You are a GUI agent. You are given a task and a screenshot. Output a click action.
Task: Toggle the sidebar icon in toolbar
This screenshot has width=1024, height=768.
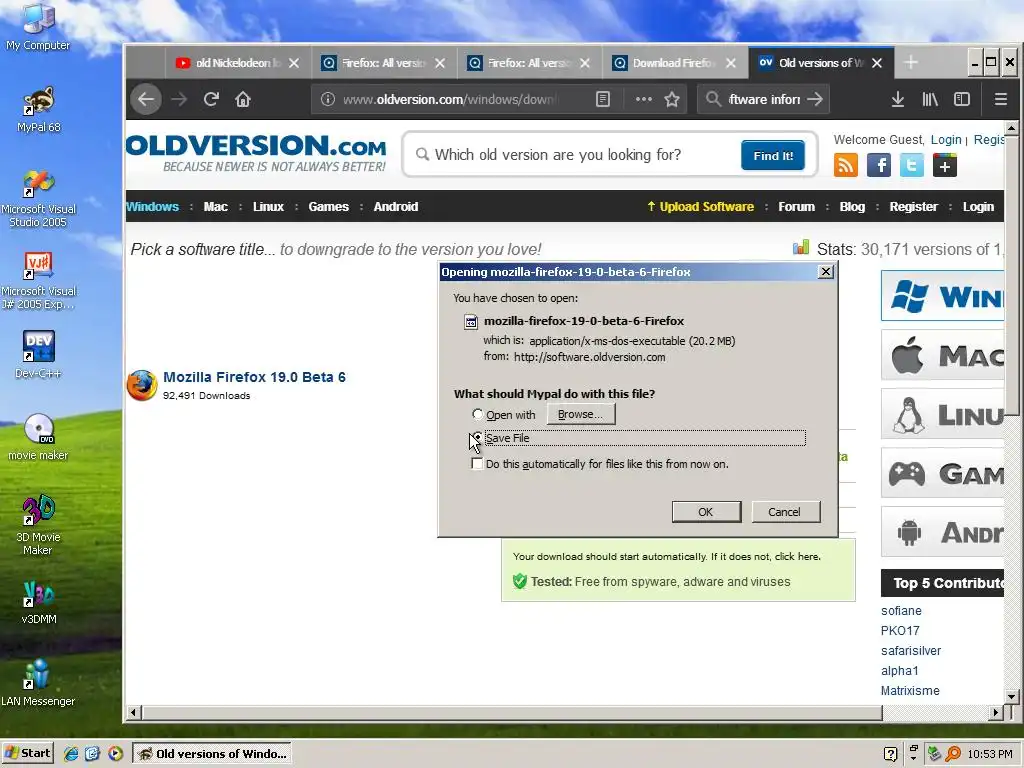962,99
